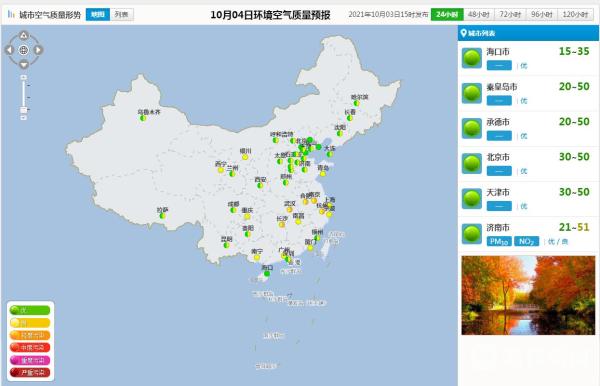Viewport: 600px width, 386px height.
Task: Pan the map right with the arrow
Action: pyautogui.click(x=38, y=50)
